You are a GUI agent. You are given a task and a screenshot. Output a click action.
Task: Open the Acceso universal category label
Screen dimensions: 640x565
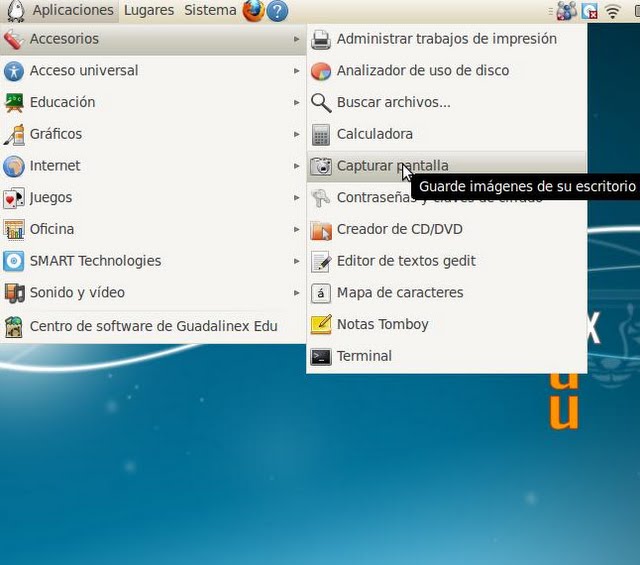pyautogui.click(x=84, y=71)
